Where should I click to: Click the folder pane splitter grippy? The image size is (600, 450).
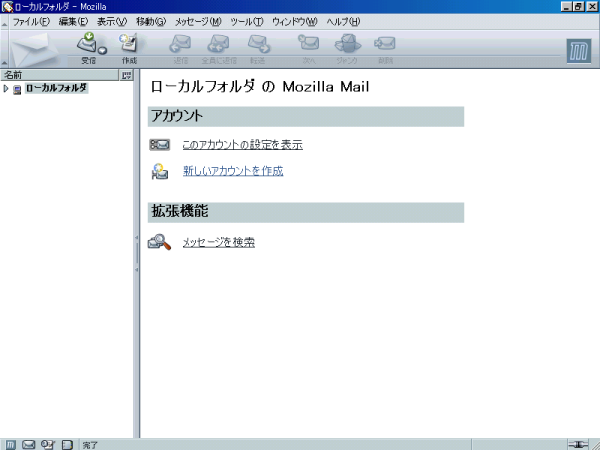pos(137,253)
